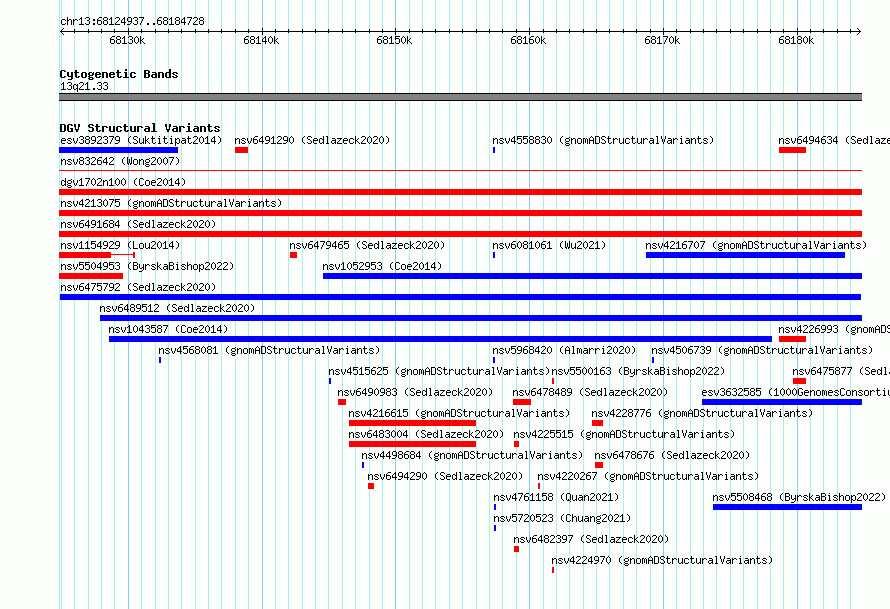Click the nsv6494290 (Sedlazeck2020) label
This screenshot has height=609, width=890.
point(445,476)
